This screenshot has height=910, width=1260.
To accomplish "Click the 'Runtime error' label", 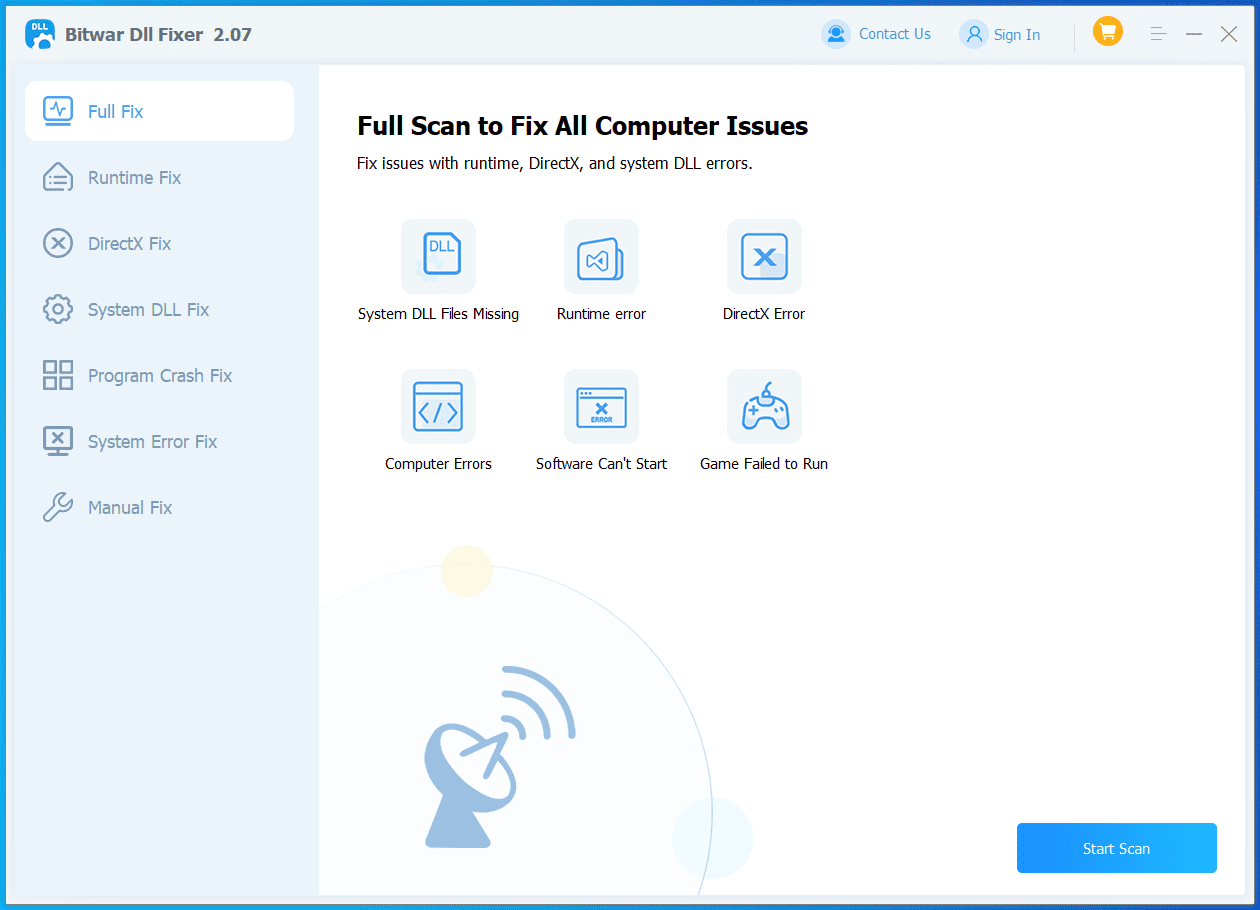I will [x=601, y=314].
